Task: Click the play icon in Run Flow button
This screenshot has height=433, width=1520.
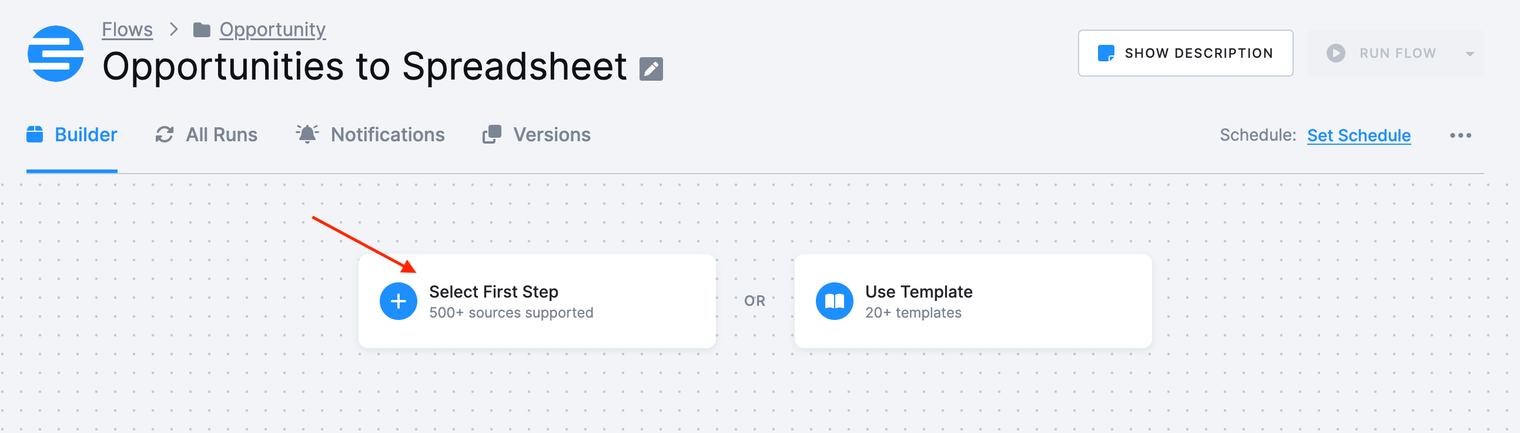Action: click(1336, 53)
